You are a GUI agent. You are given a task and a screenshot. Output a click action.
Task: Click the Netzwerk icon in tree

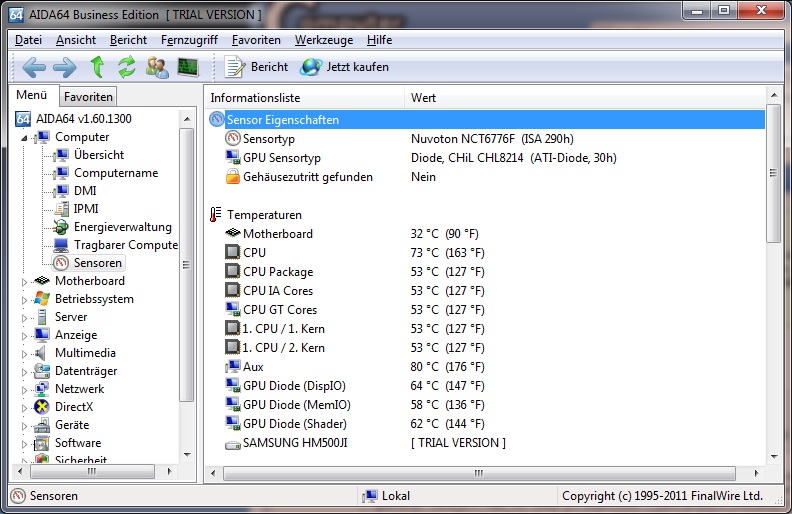41,389
